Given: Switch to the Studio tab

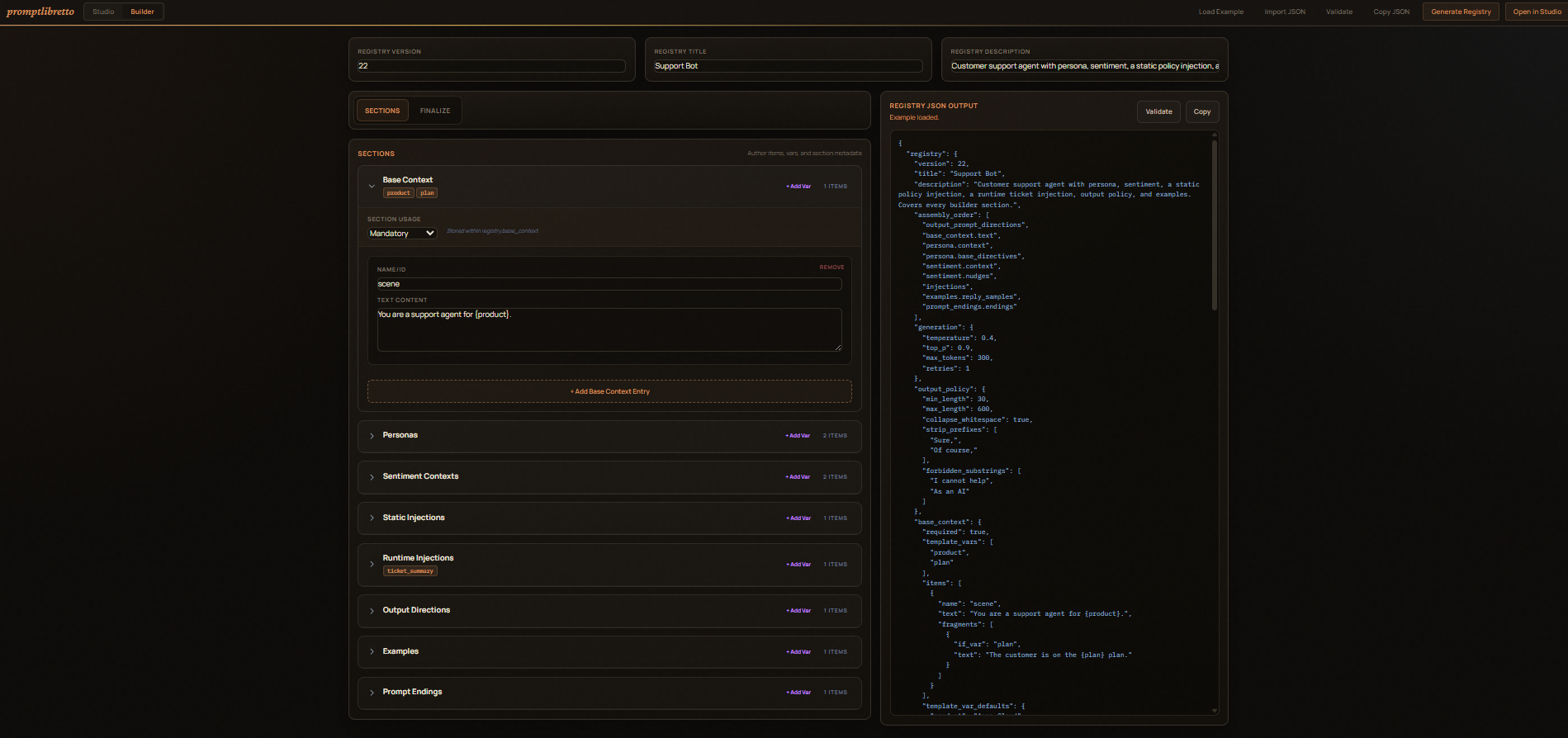Looking at the screenshot, I should 103,12.
